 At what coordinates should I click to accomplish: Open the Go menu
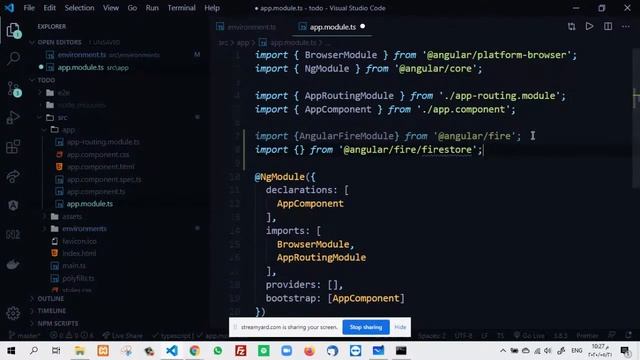[x=132, y=8]
